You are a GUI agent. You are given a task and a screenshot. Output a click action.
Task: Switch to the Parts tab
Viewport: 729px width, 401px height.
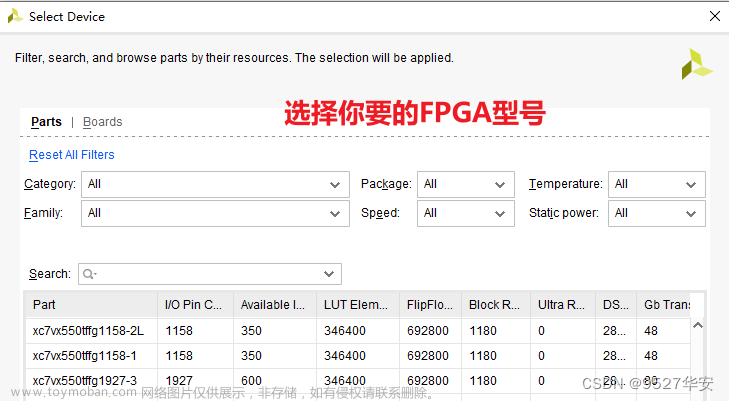point(46,122)
